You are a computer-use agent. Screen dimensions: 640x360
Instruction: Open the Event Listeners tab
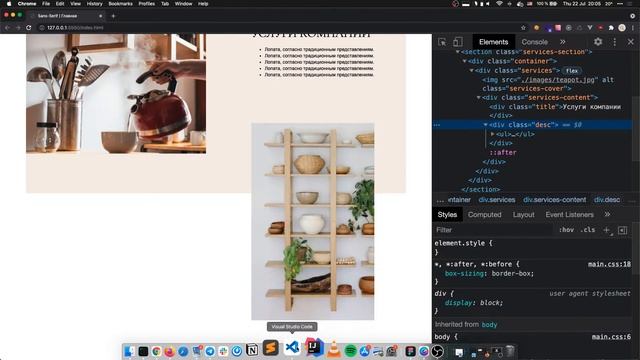click(569, 215)
